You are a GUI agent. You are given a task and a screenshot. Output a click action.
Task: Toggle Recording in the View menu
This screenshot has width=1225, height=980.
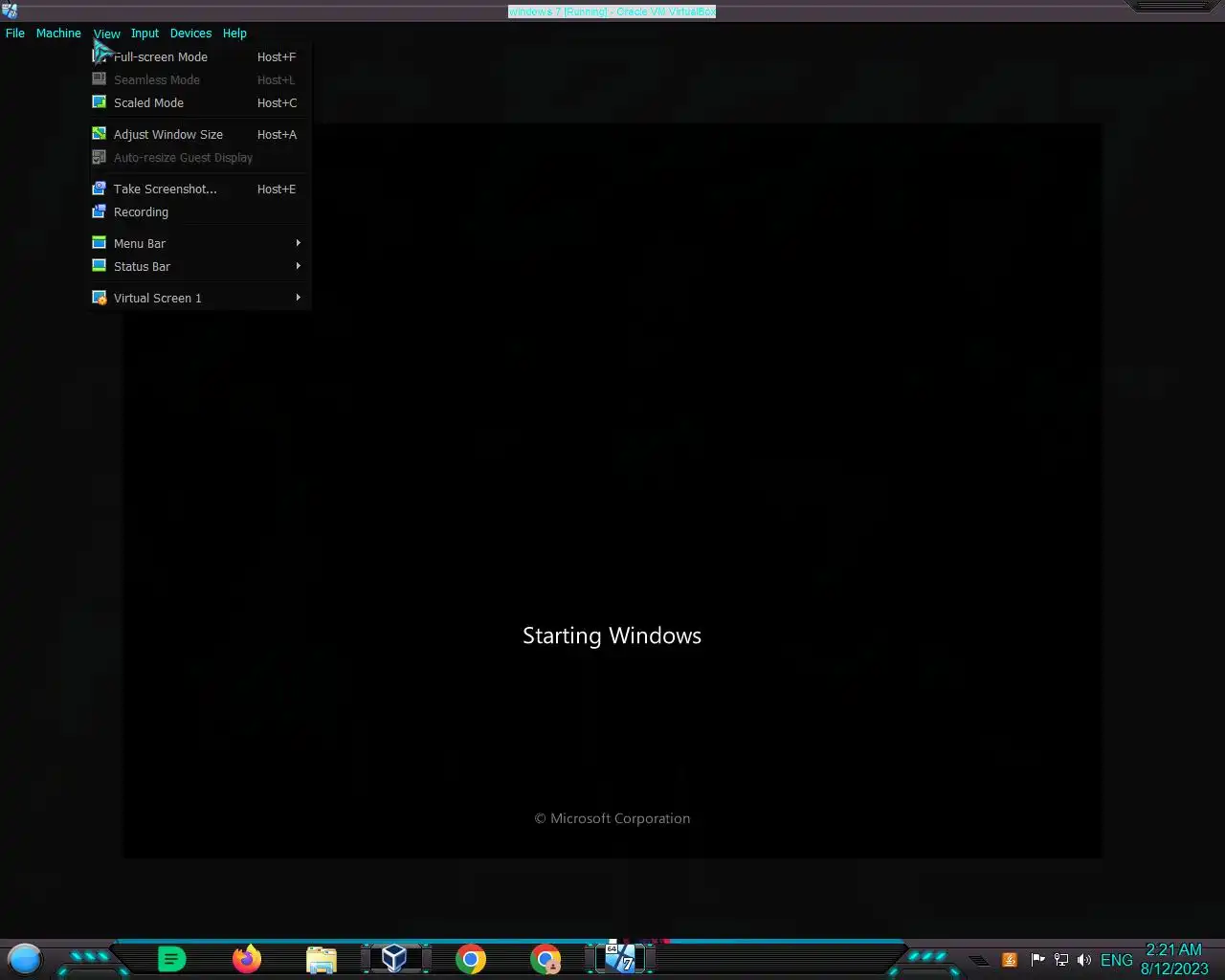coord(200,212)
